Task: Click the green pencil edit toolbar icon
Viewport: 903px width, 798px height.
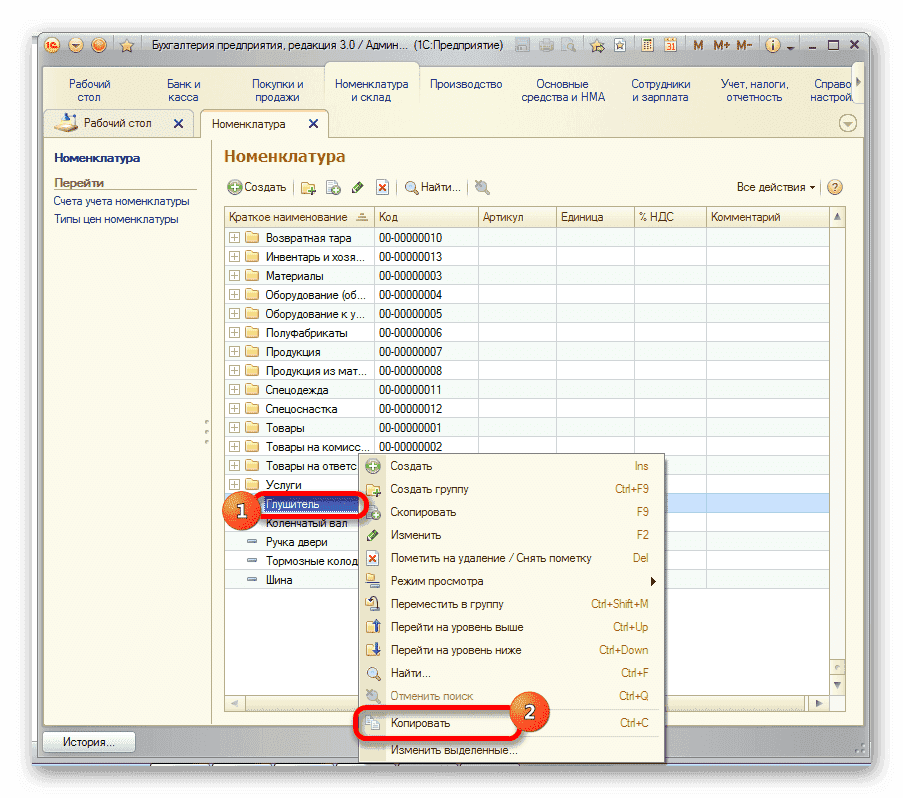Action: coord(358,187)
